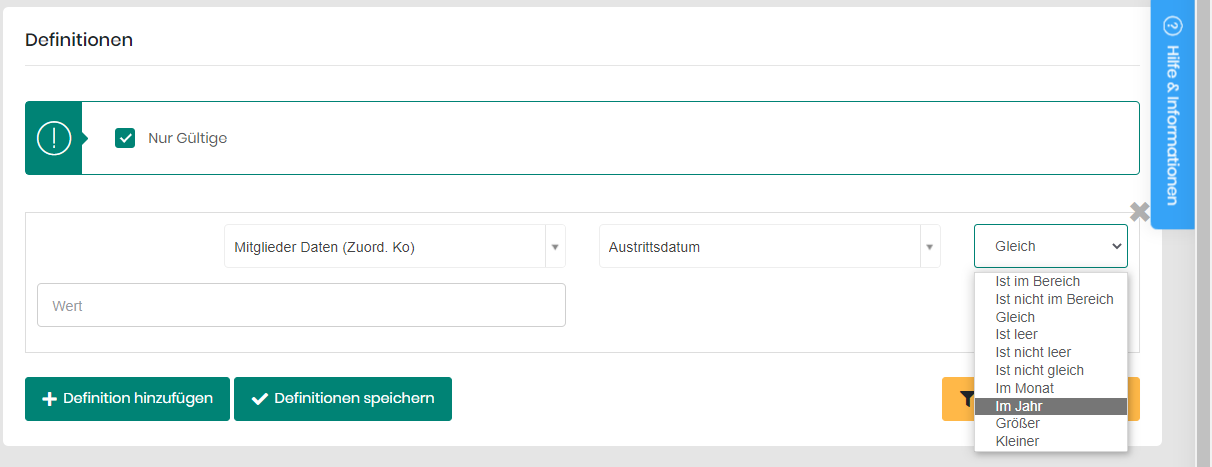
Task: Choose the Ist nicht leer option
Action: [1033, 352]
